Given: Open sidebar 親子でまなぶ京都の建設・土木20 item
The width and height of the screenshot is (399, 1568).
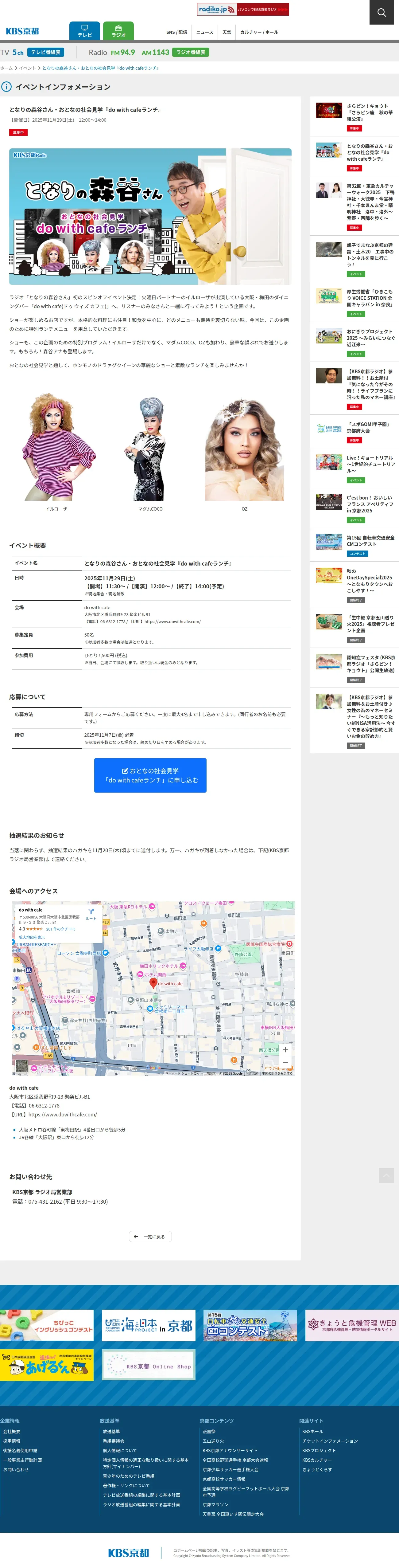Looking at the screenshot, I should (354, 259).
